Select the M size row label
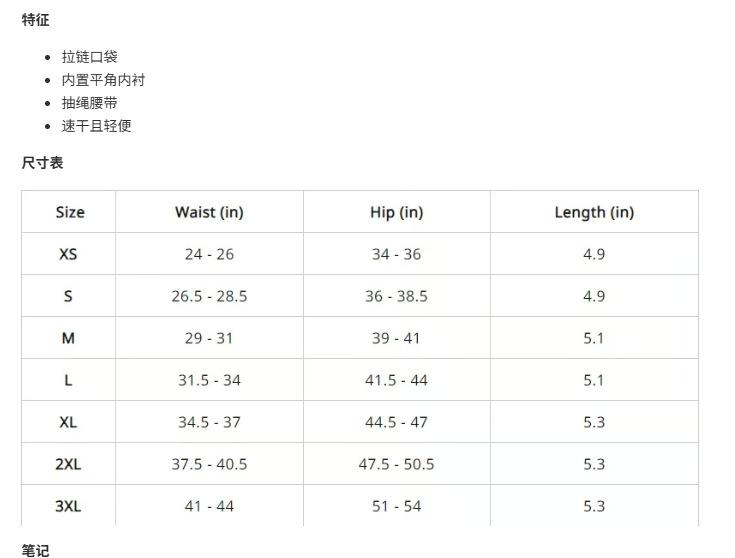This screenshot has width=735, height=558. pos(68,338)
